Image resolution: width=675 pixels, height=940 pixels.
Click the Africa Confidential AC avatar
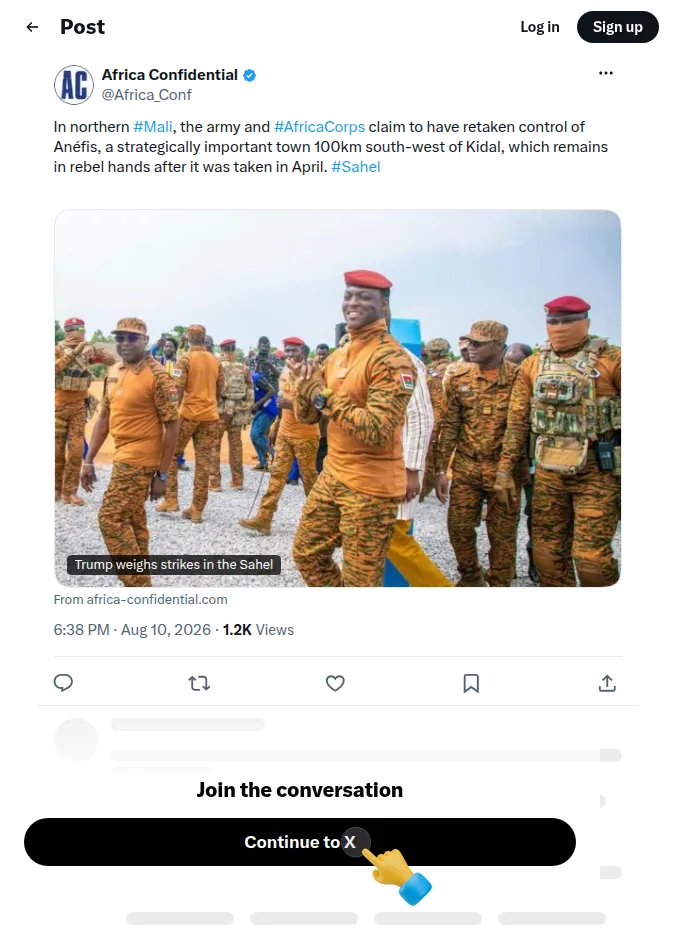[74, 85]
